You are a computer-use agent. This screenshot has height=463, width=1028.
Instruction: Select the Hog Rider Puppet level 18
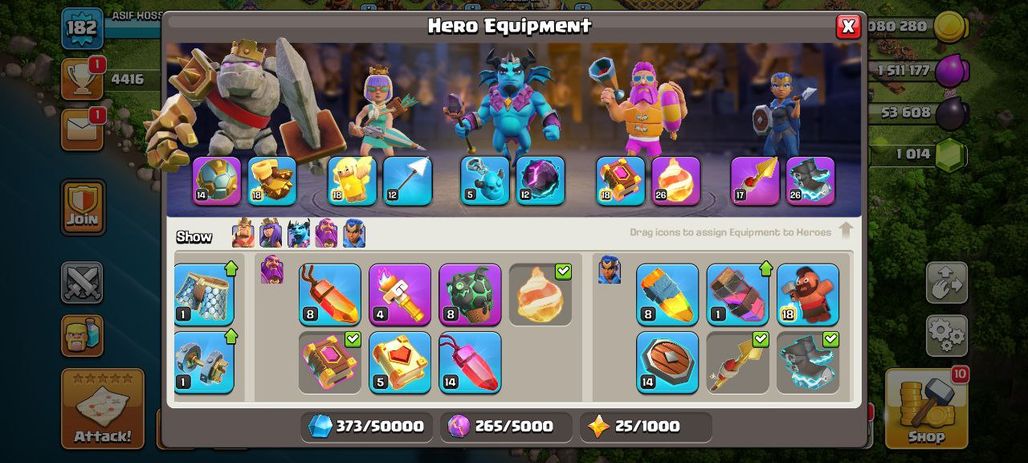click(x=808, y=294)
